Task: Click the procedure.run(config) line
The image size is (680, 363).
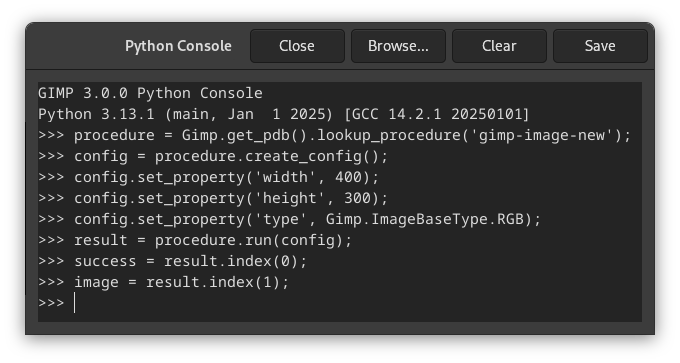Action: (195, 240)
